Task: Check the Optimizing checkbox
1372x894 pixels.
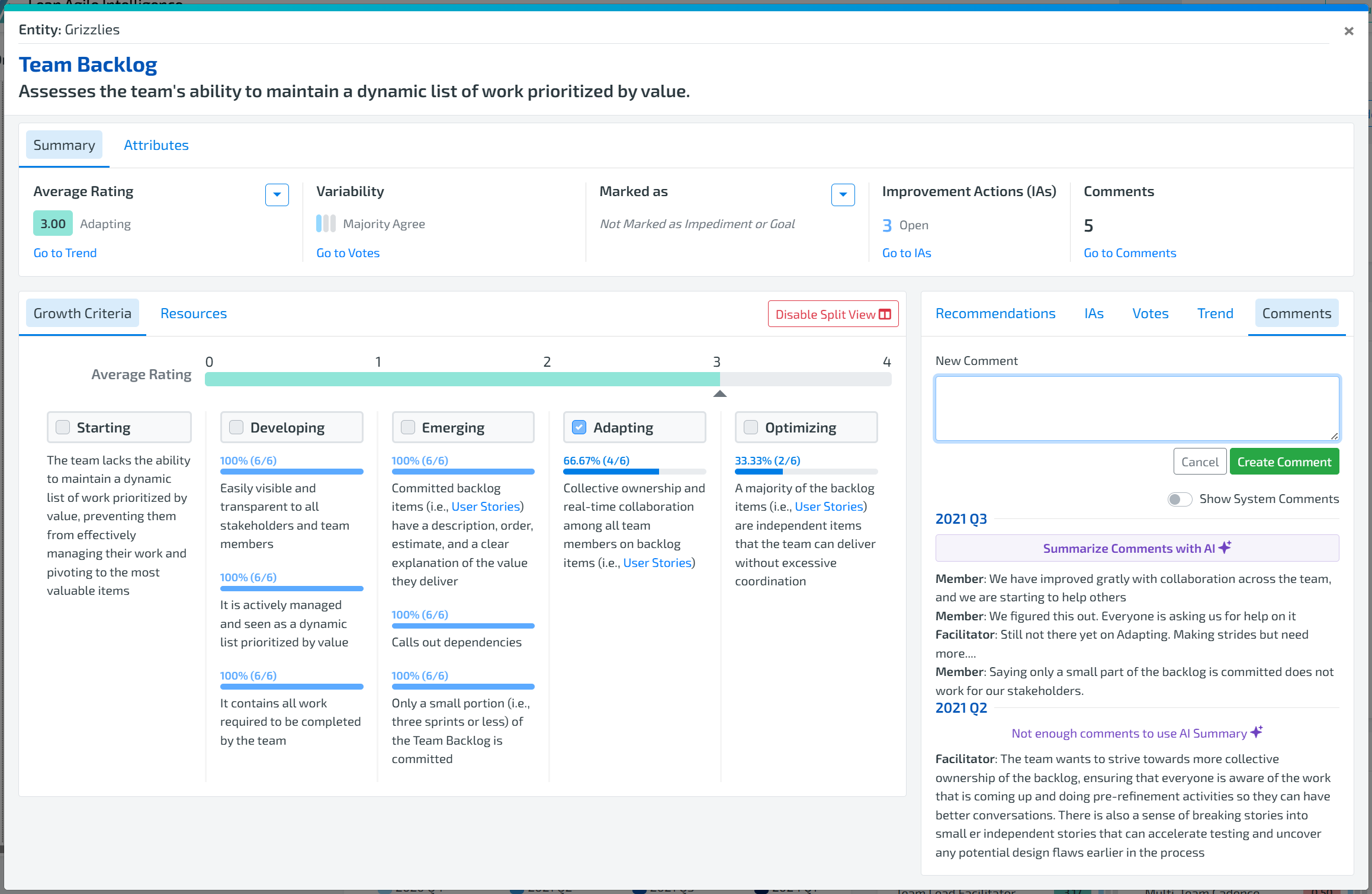Action: coord(751,427)
